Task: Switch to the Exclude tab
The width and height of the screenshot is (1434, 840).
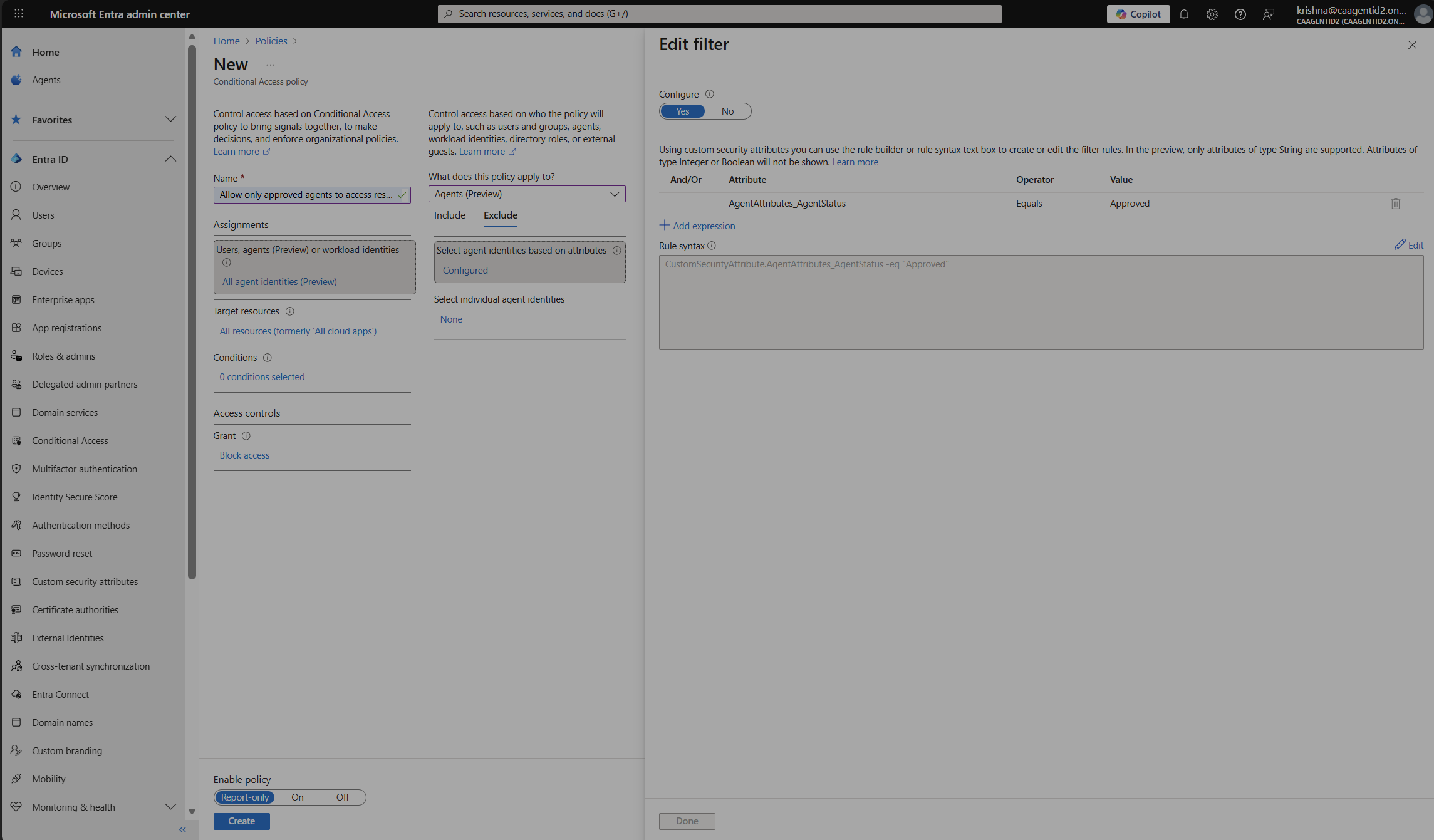Action: (500, 215)
